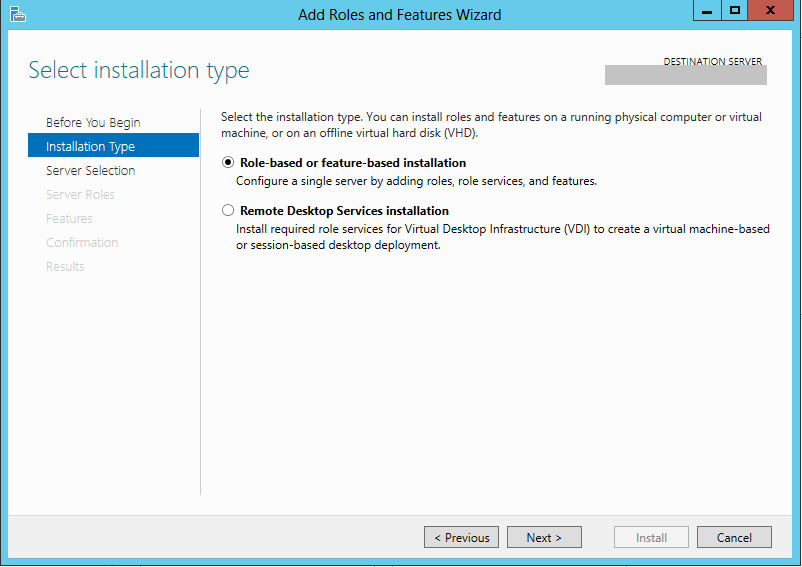Click the Add Roles and Features Wizard title
Image resolution: width=802 pixels, height=567 pixels.
pyautogui.click(x=400, y=15)
